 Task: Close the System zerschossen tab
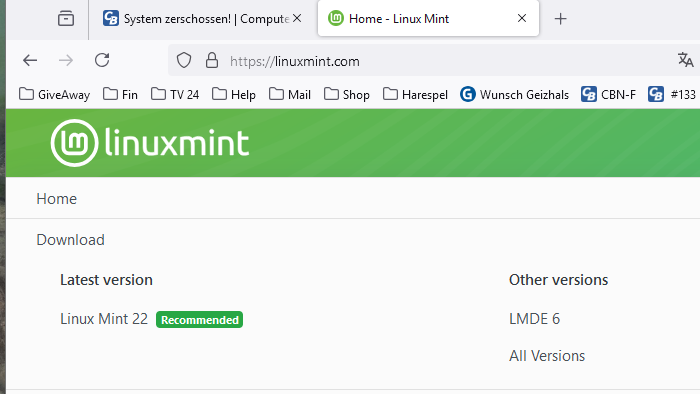[297, 18]
